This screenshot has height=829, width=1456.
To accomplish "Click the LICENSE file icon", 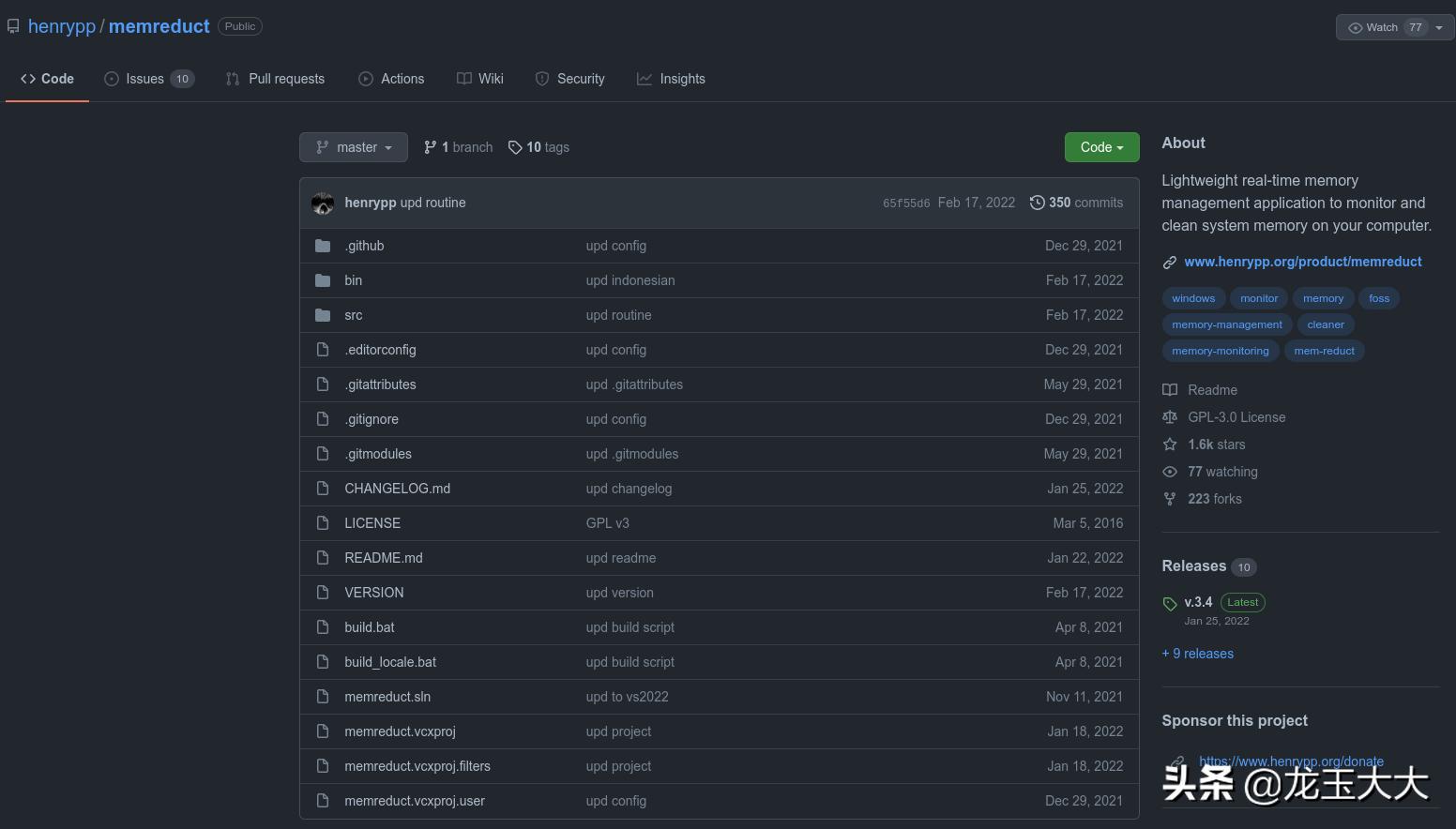I will click(x=323, y=523).
